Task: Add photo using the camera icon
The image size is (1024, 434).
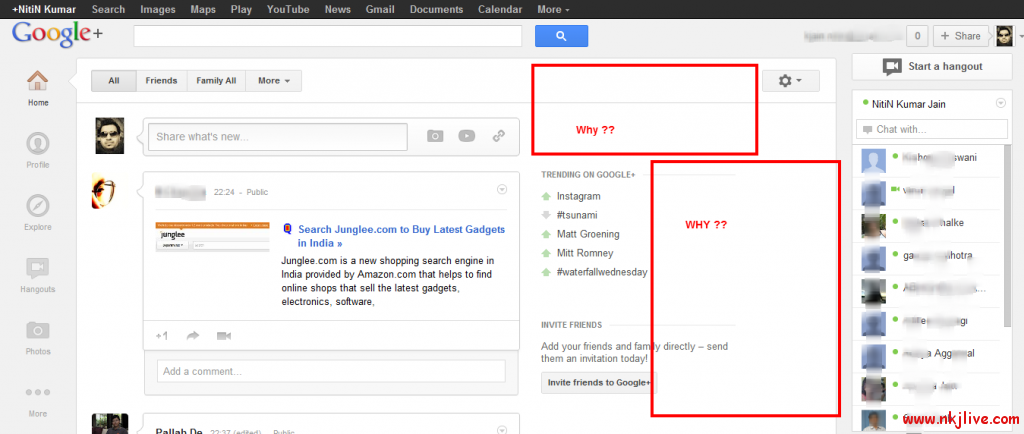Action: pyautogui.click(x=435, y=136)
